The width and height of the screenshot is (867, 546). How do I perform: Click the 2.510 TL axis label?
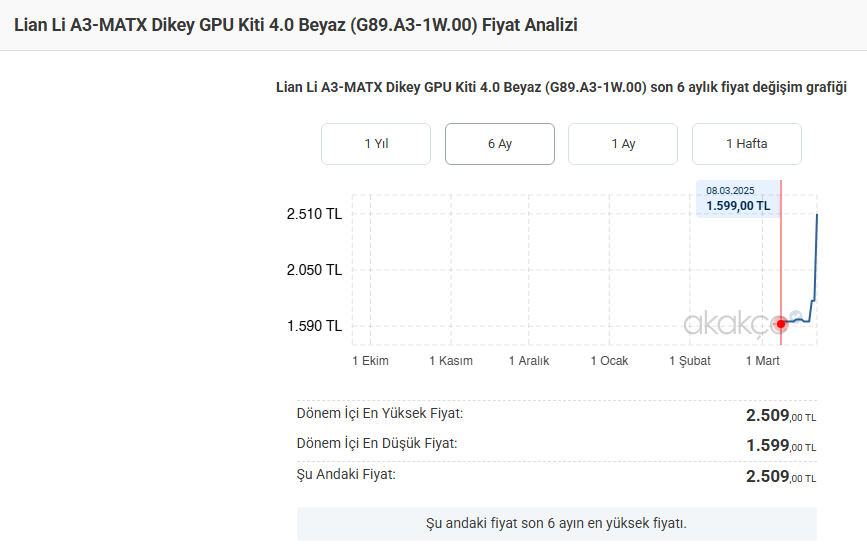pos(314,214)
